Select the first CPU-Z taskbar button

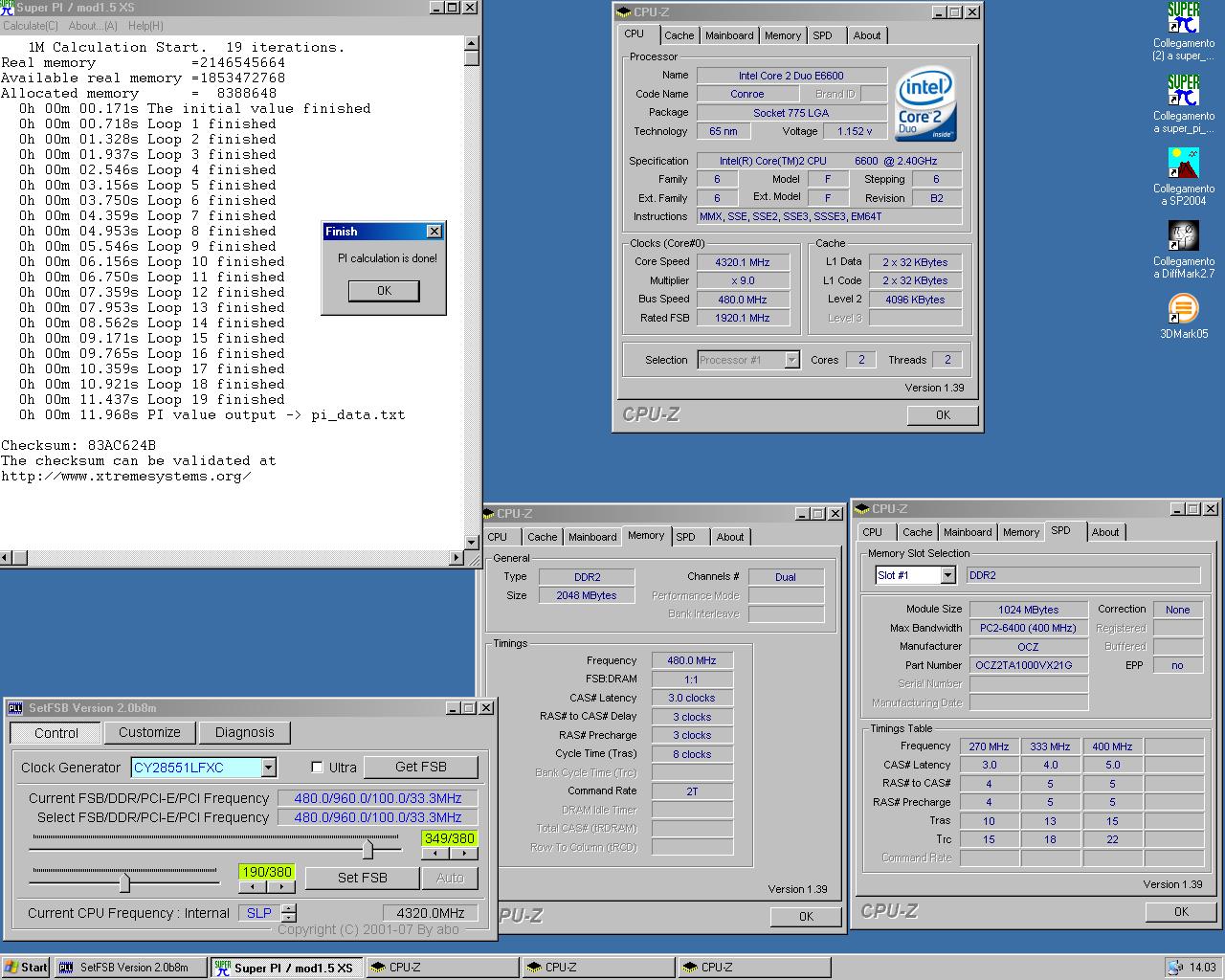[442, 968]
